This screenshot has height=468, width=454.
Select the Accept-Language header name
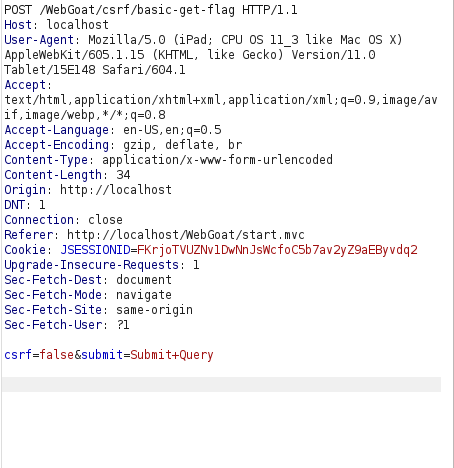[x=57, y=130]
